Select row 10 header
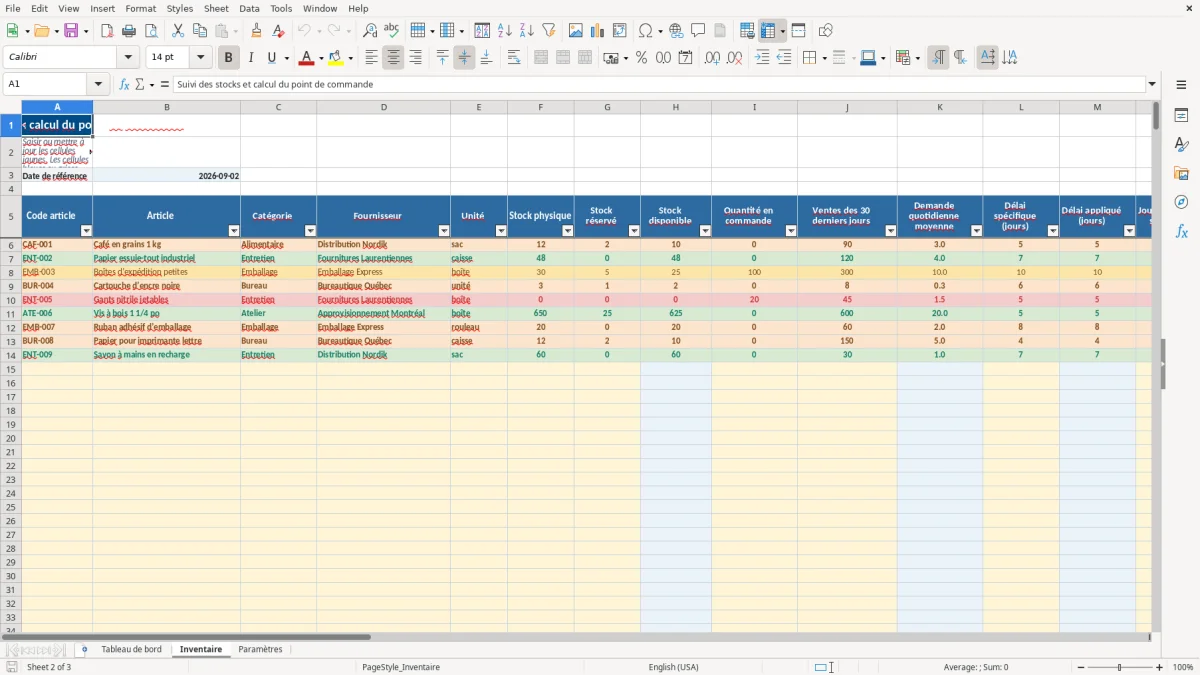Viewport: 1200px width, 675px height. coord(10,300)
